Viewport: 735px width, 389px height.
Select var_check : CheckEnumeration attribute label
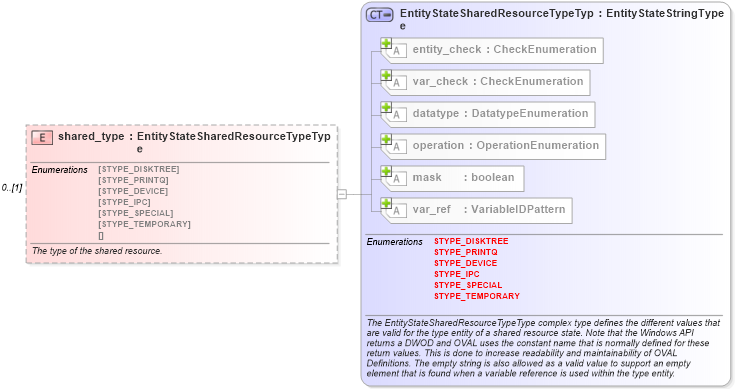point(498,82)
